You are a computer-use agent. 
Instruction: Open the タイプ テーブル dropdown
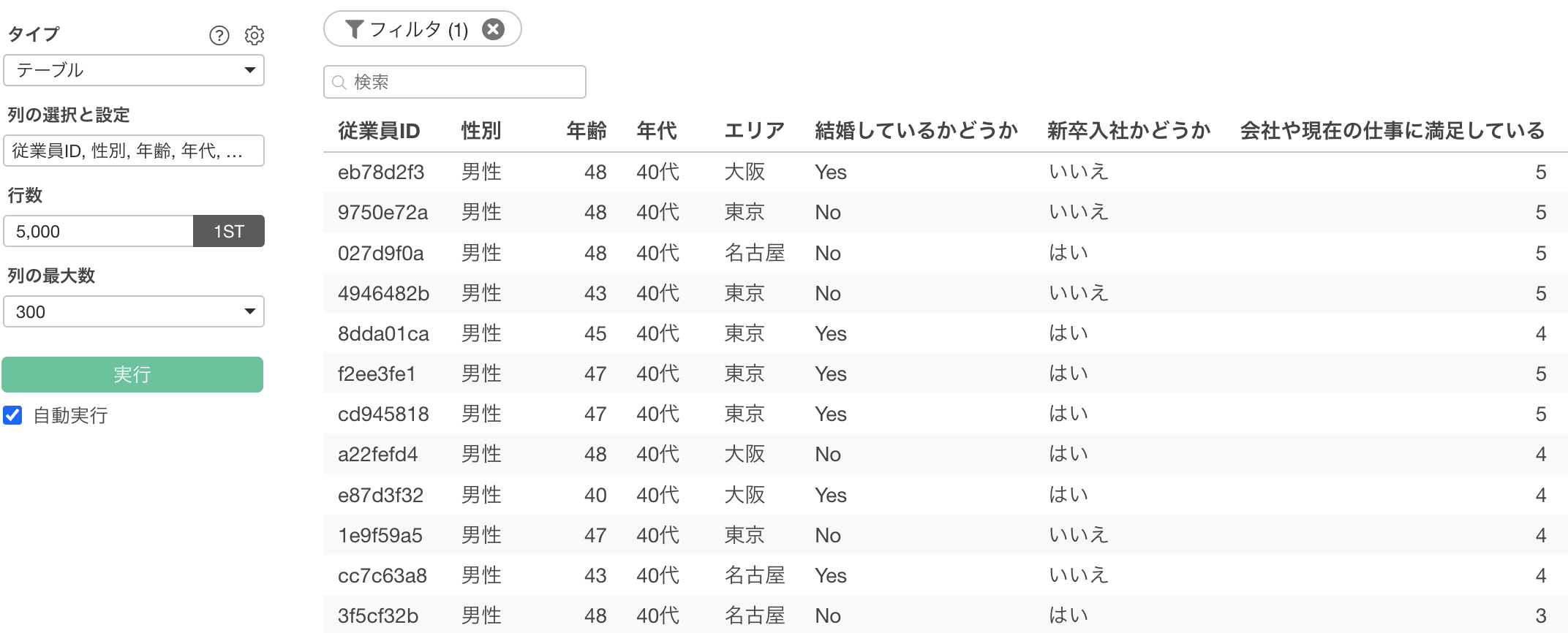(x=134, y=70)
